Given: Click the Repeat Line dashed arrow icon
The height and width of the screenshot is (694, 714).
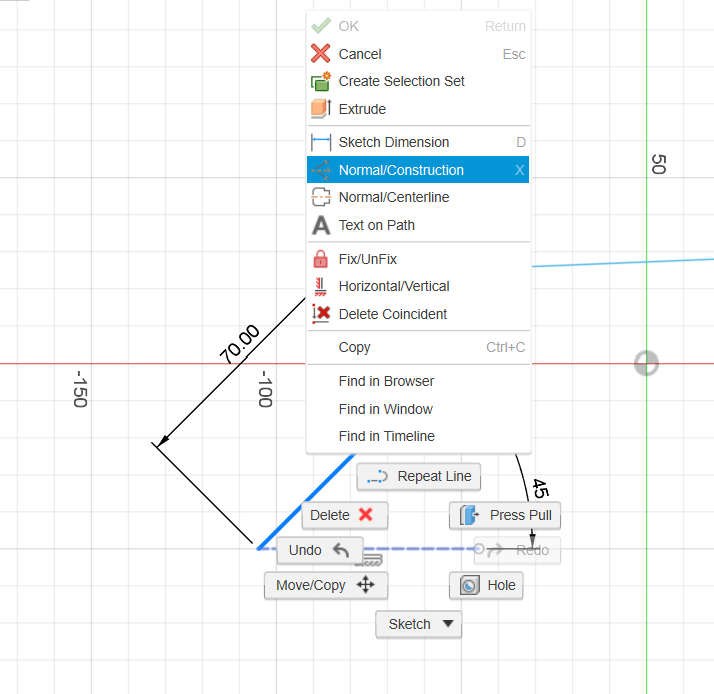Looking at the screenshot, I should 377,476.
